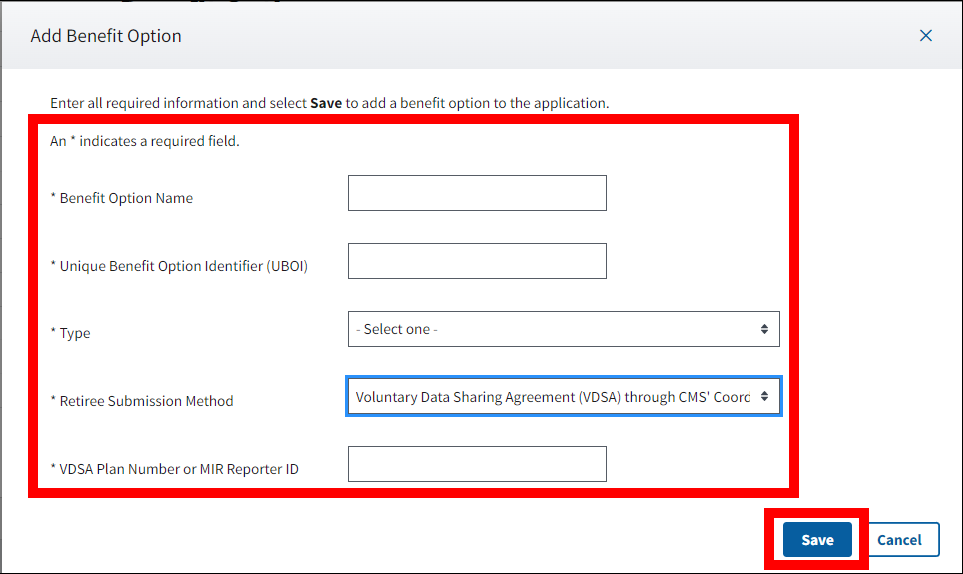Viewport: 963px width, 574px height.
Task: Cancel adding the benefit option
Action: pos(898,540)
